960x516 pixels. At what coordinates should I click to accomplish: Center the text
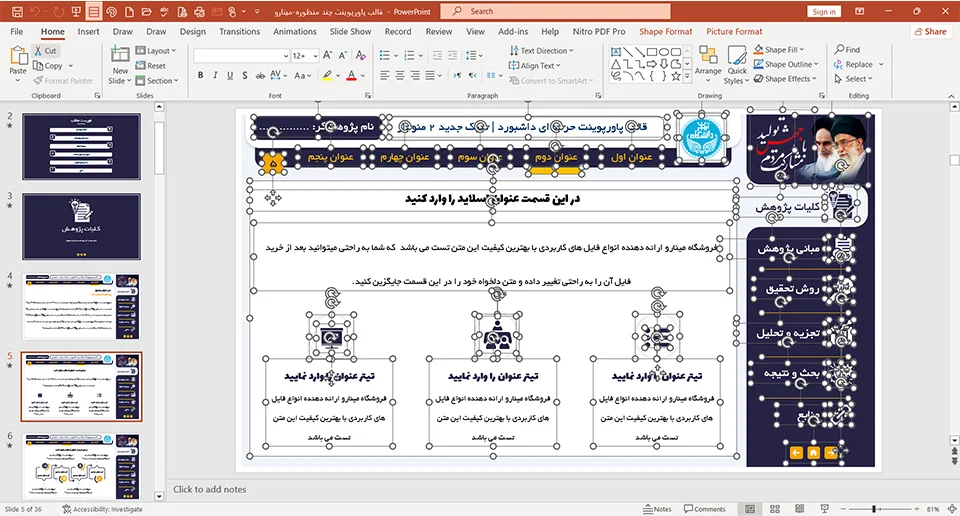(400, 75)
